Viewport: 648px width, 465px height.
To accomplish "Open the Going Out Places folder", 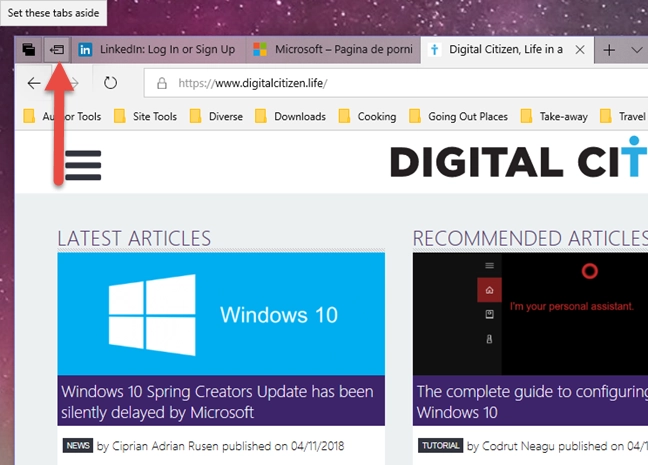I will pos(458,117).
